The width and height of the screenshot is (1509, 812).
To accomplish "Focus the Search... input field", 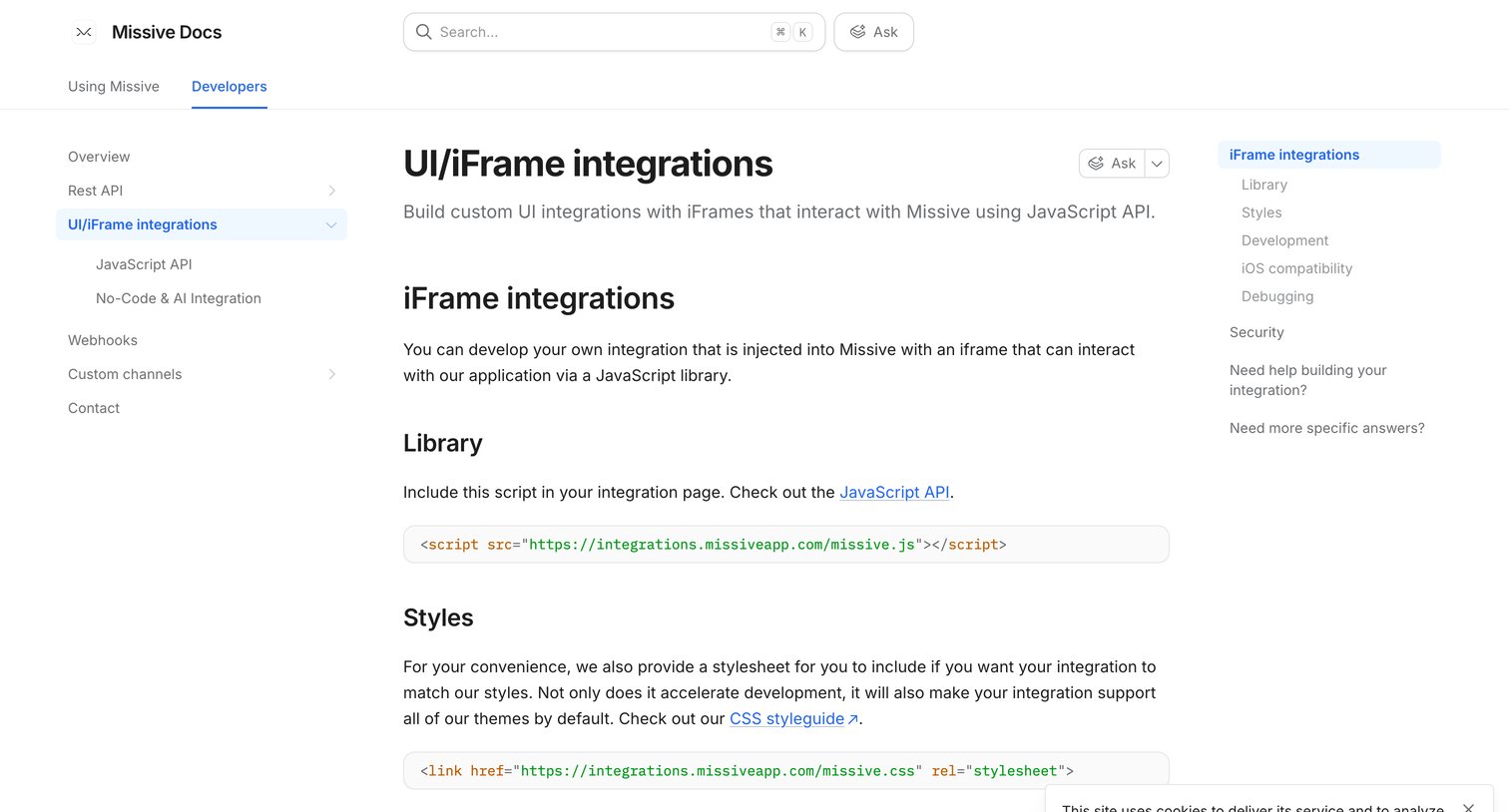I will tap(614, 32).
